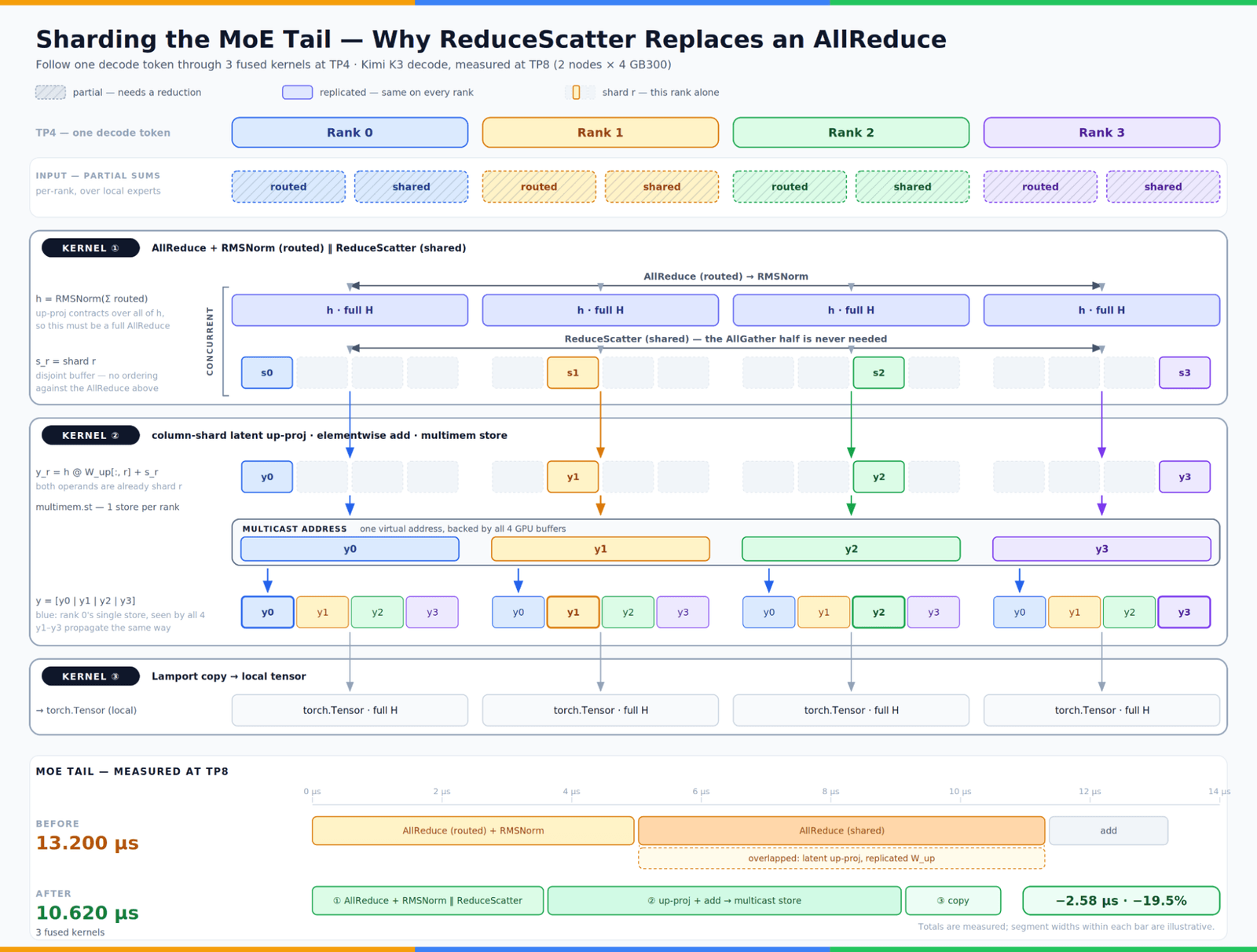
Task: Click the y1 box in Kernel 2 row
Action: [573, 477]
